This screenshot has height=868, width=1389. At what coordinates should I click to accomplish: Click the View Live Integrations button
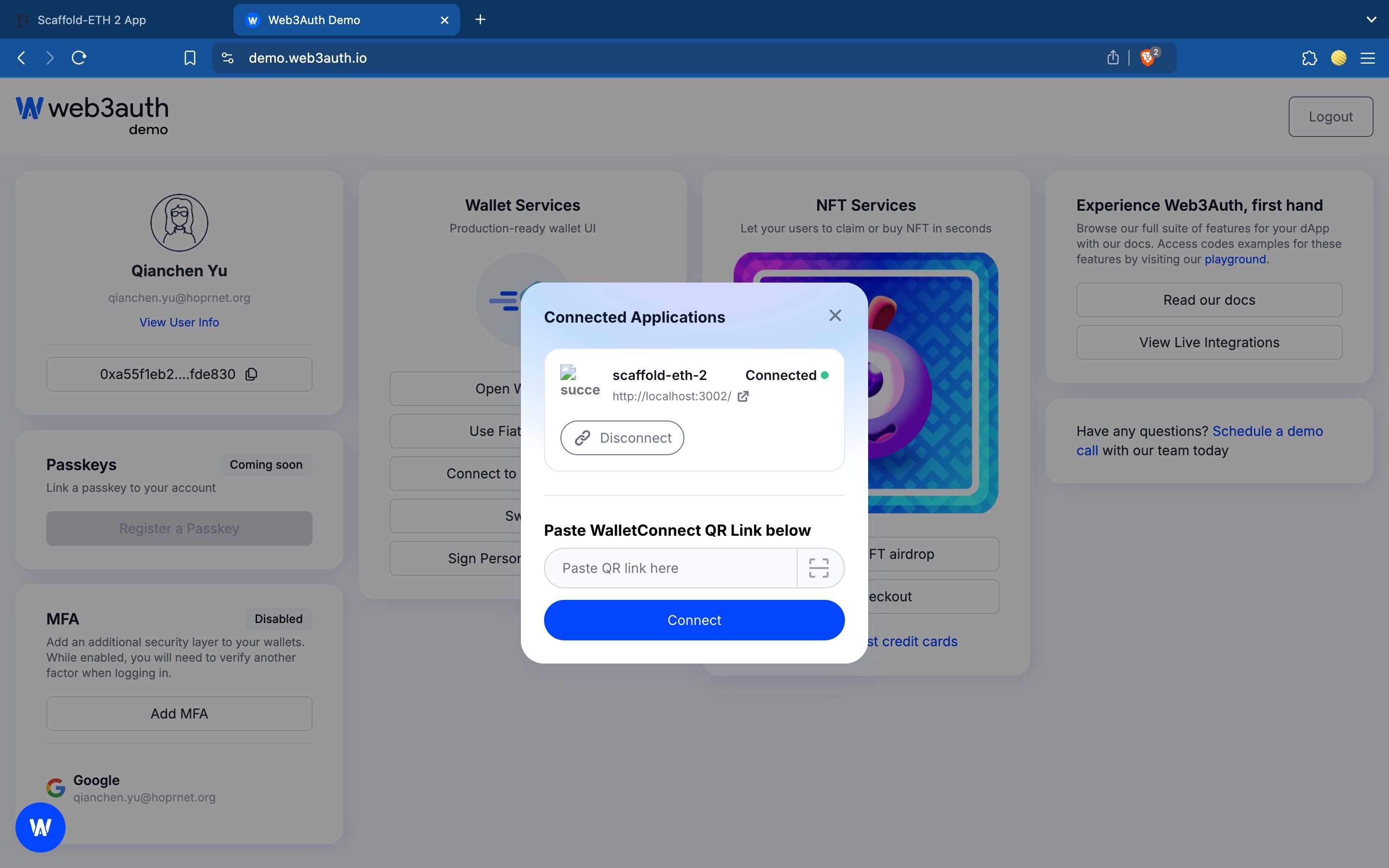(1210, 342)
